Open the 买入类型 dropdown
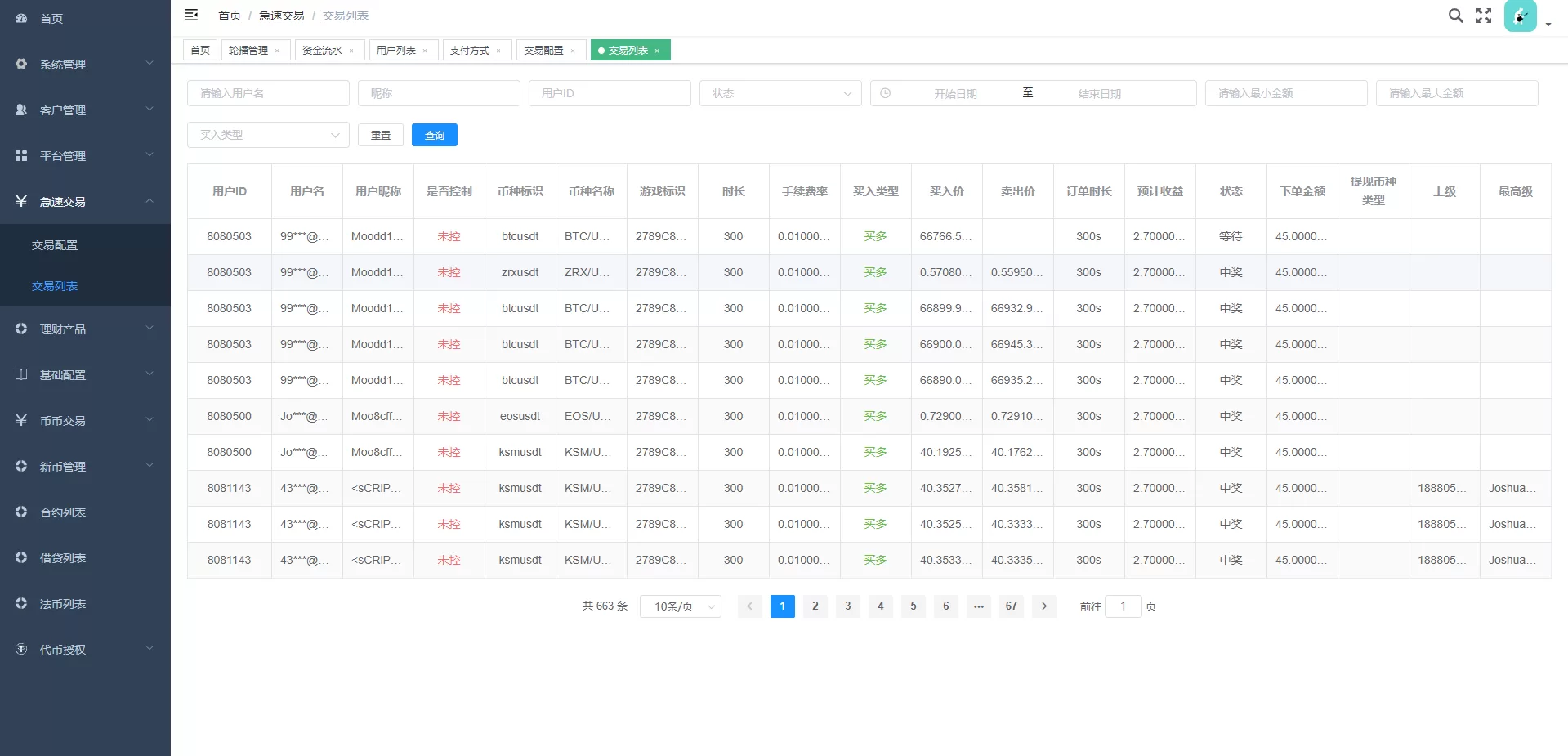Screen dimensions: 1568x756 click(268, 135)
